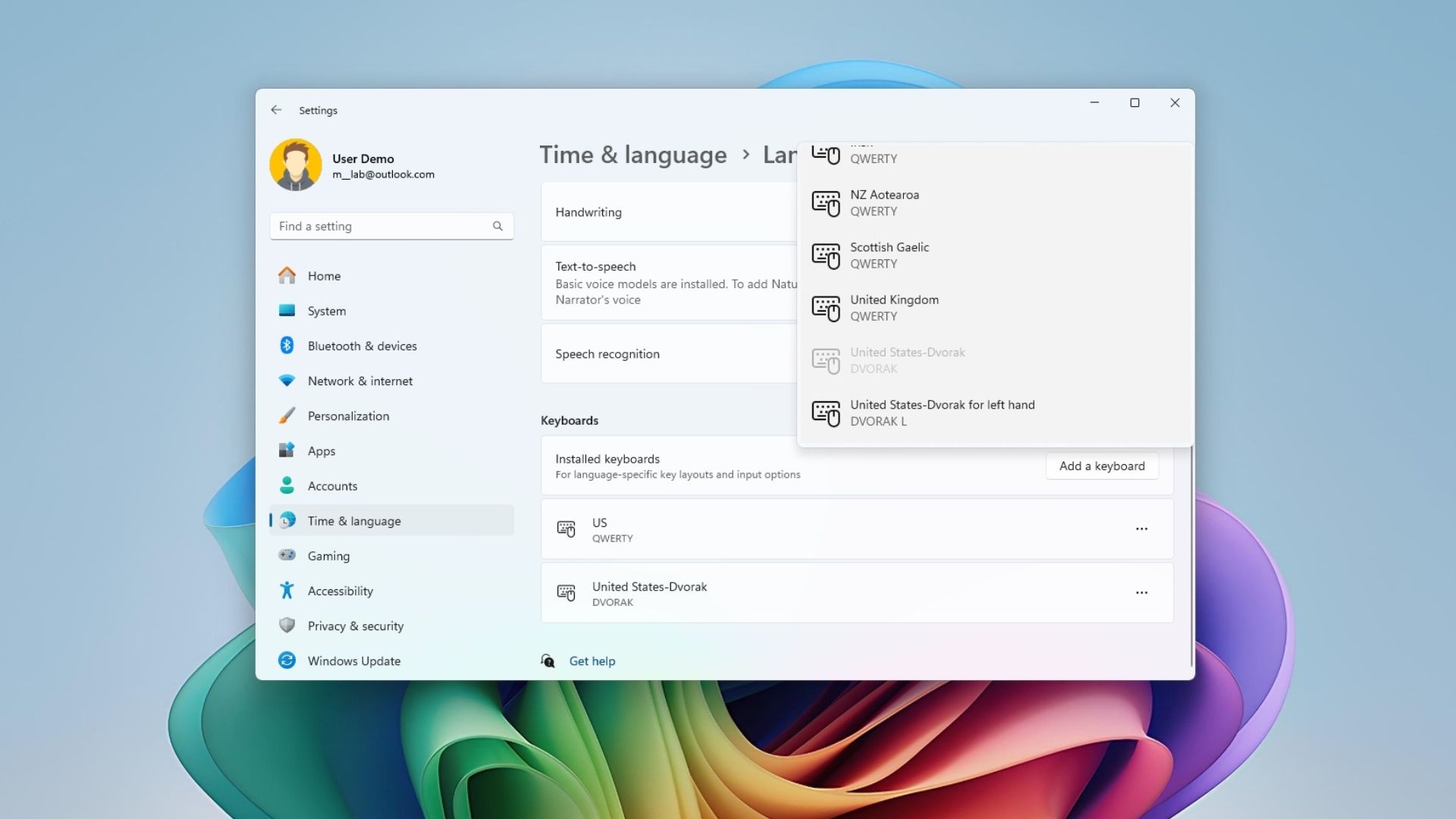
Task: Open more options for US keyboard
Action: pyautogui.click(x=1141, y=529)
